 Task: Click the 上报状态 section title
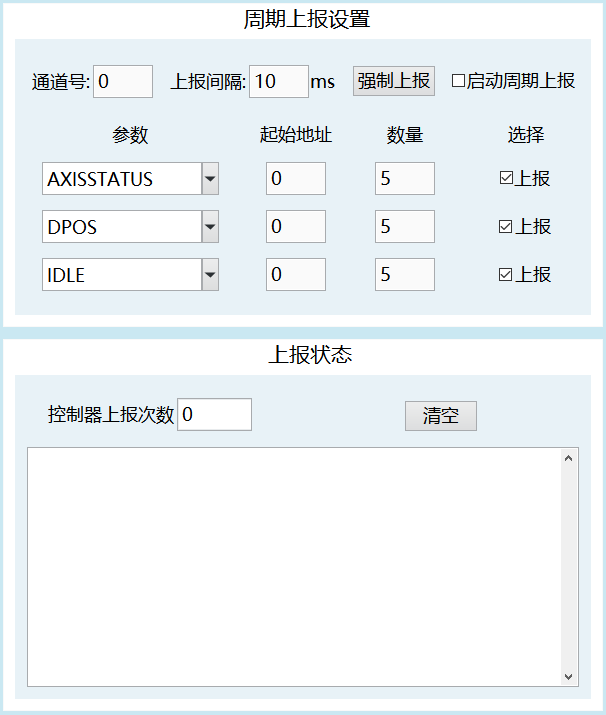tap(310, 355)
